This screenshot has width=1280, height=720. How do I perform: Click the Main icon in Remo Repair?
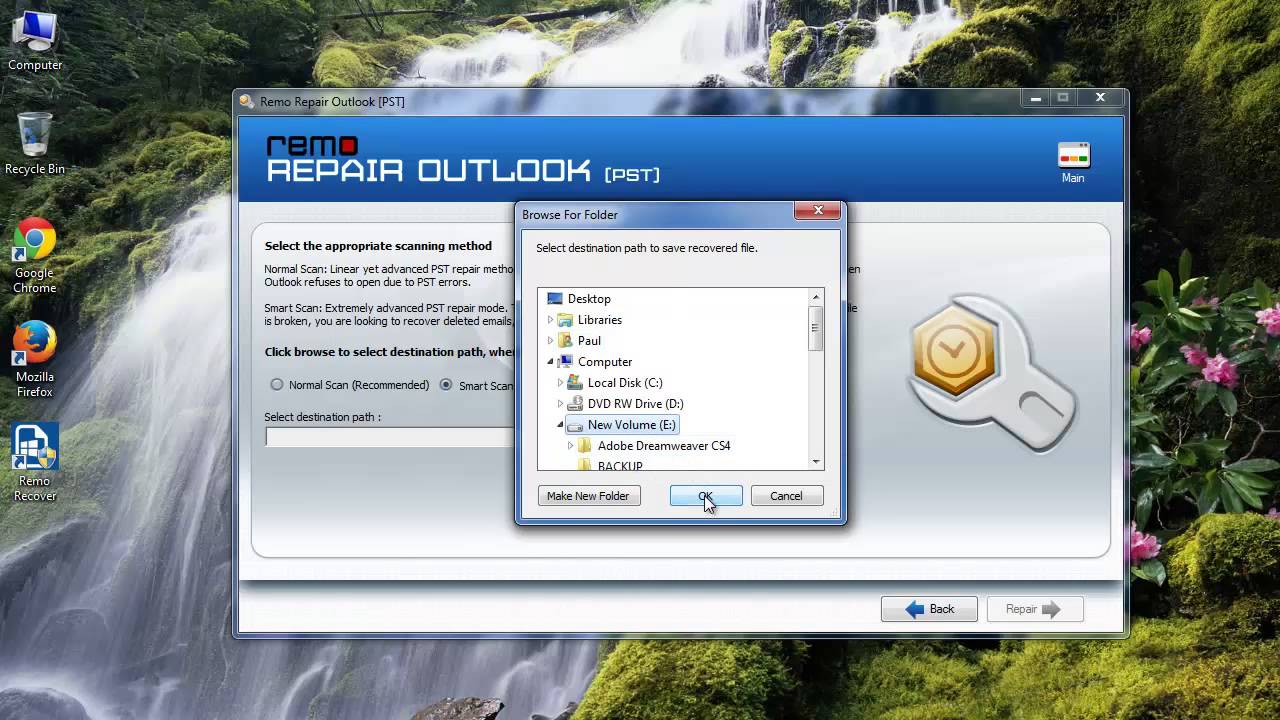pyautogui.click(x=1073, y=164)
